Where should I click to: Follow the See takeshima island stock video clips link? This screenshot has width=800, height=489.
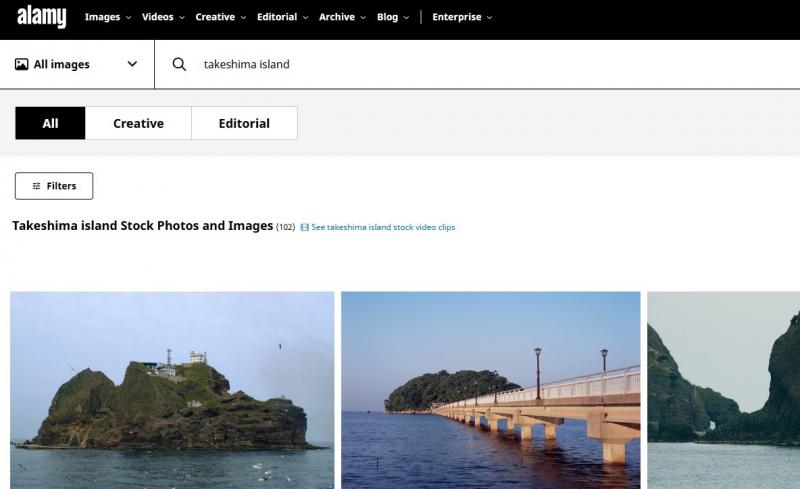tap(383, 227)
